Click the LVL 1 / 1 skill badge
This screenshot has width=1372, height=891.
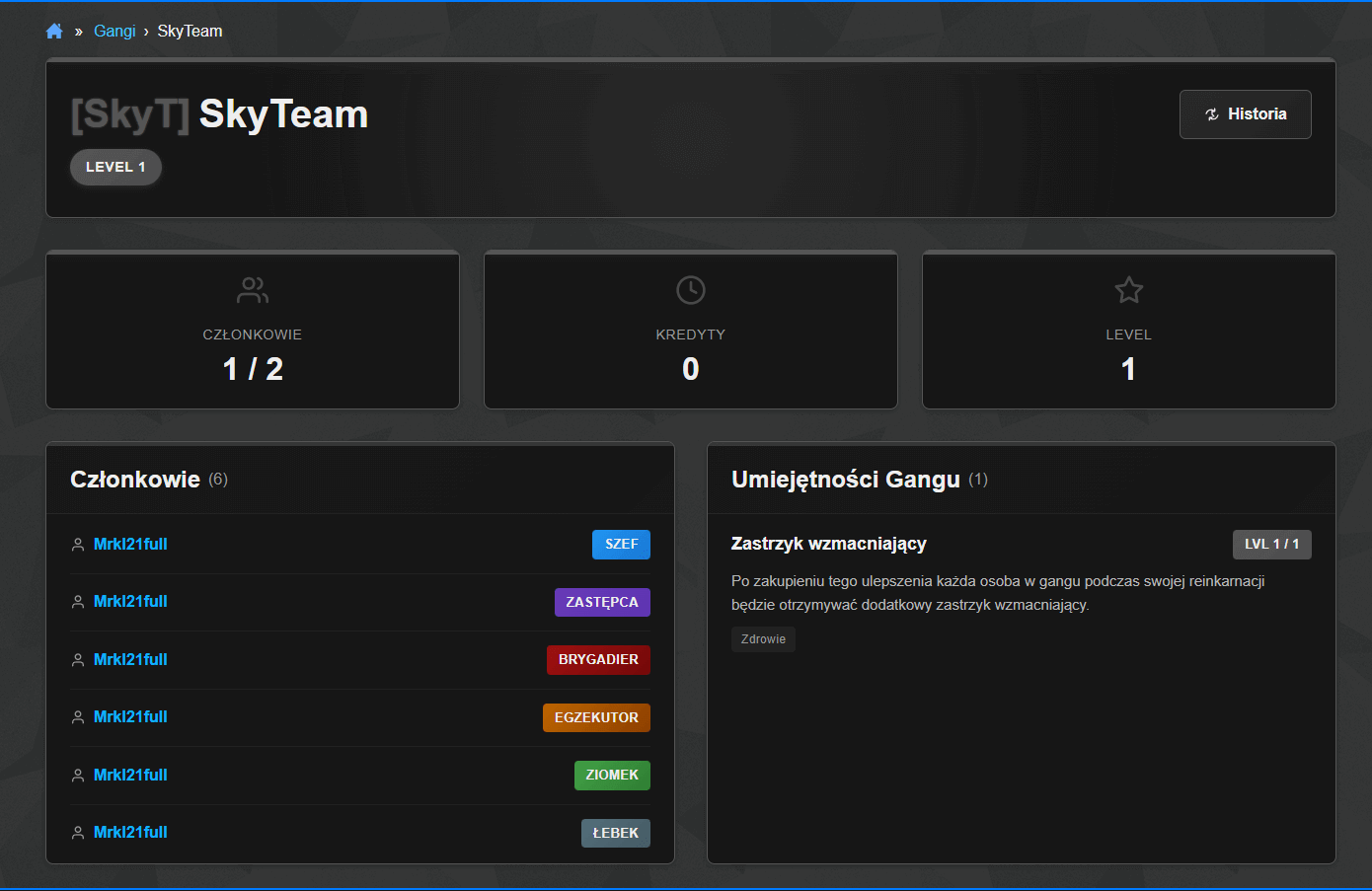(x=1271, y=545)
